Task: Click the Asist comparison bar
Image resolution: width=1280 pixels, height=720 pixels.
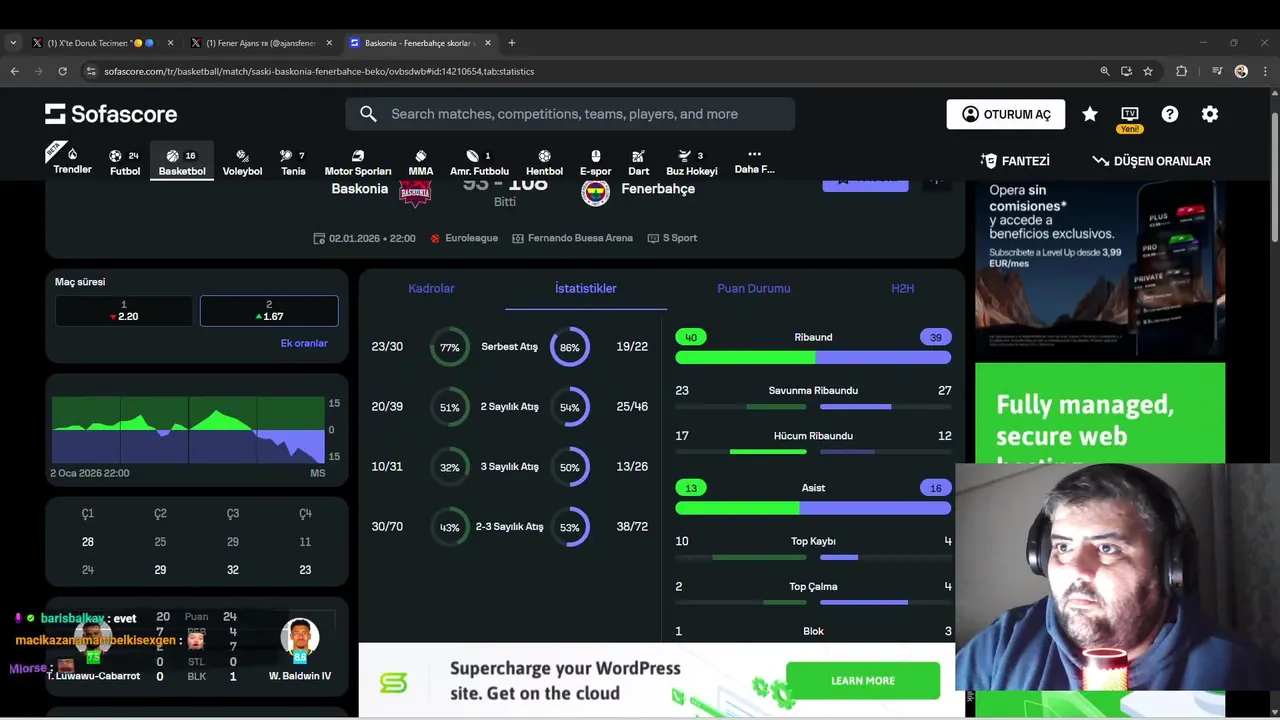Action: coord(813,508)
